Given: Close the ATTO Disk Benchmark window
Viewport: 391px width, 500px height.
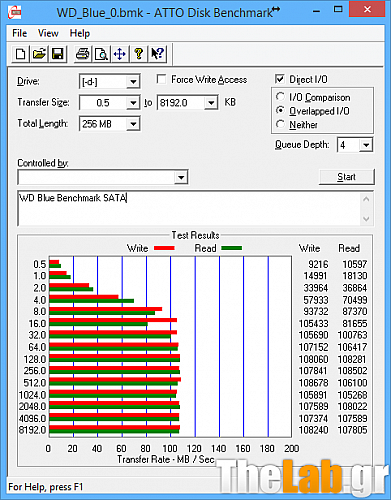Looking at the screenshot, I should [x=367, y=9].
